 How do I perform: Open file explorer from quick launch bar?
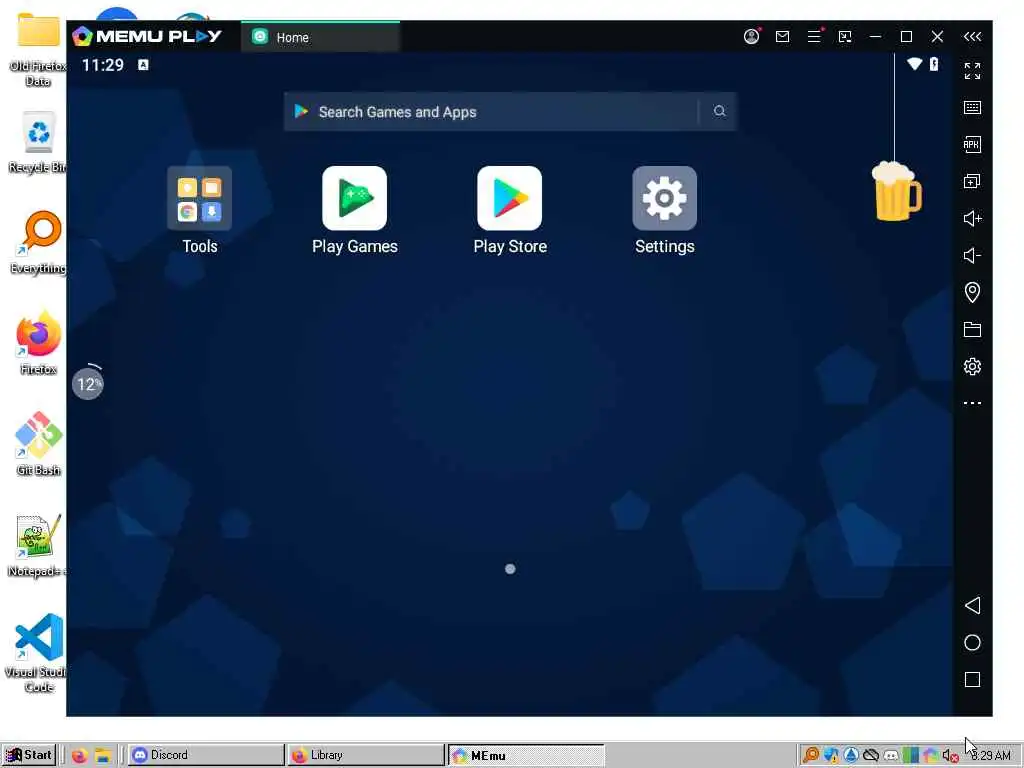pyautogui.click(x=103, y=756)
